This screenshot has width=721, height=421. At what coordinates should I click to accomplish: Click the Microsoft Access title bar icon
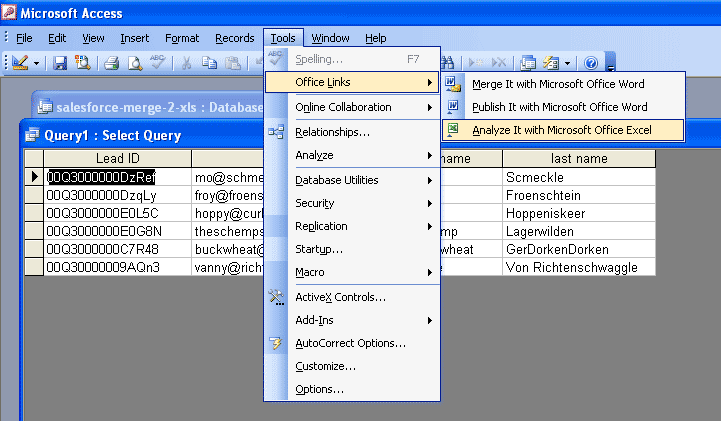9,12
